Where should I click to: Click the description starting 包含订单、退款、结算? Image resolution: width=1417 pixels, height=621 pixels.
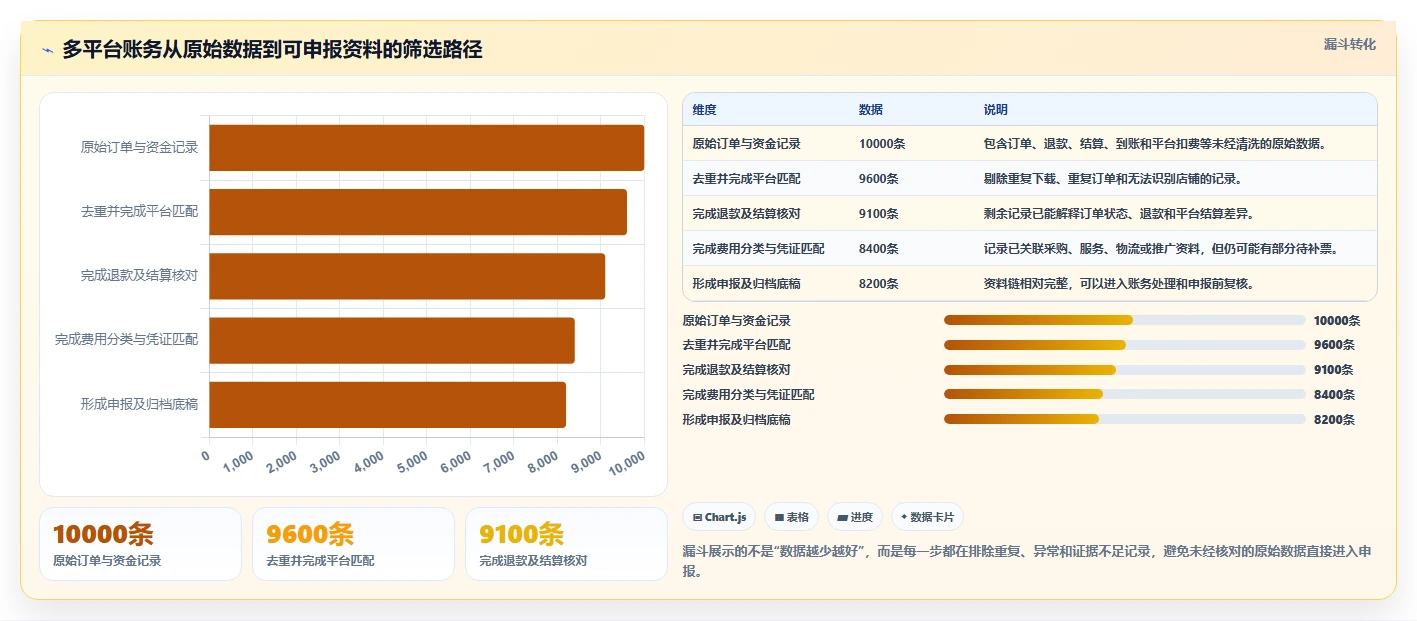point(1154,144)
